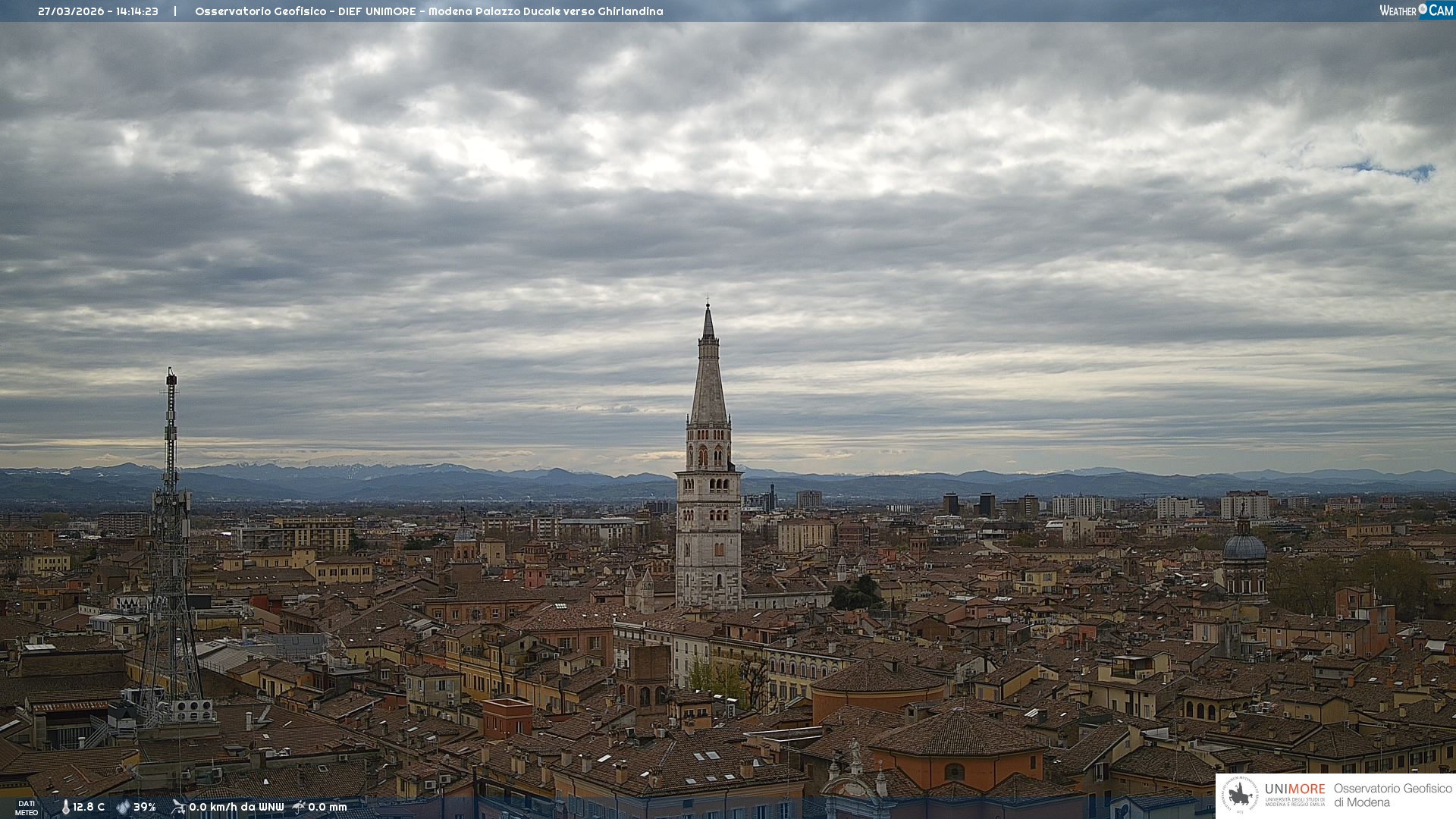The image size is (1456, 819).
Task: Click the 12.8 C temperature reading
Action: (x=89, y=807)
